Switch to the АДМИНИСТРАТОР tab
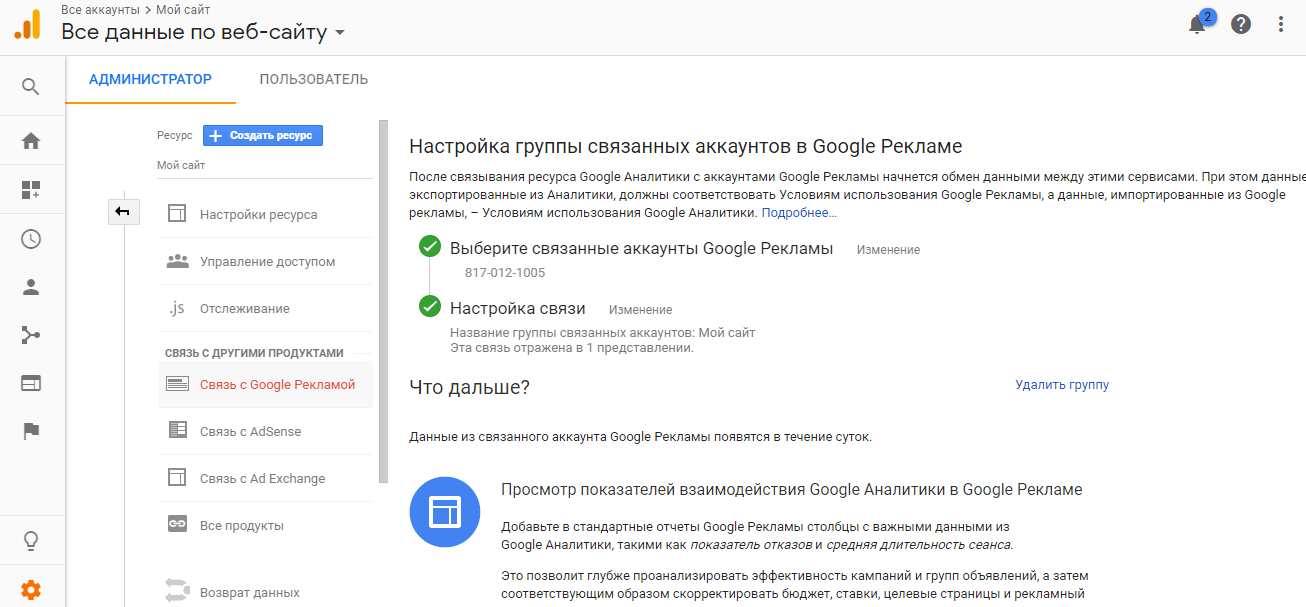This screenshot has width=1306, height=607. (x=150, y=79)
